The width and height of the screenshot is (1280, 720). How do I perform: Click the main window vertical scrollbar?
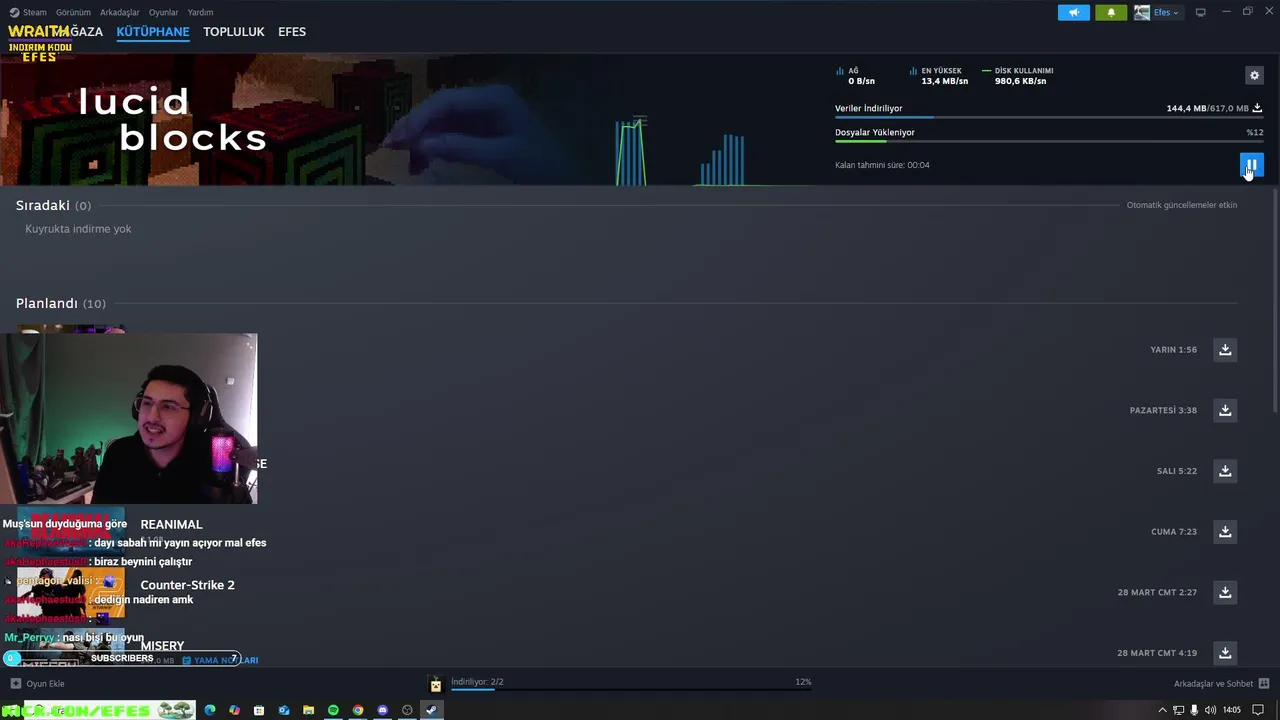point(1275,300)
